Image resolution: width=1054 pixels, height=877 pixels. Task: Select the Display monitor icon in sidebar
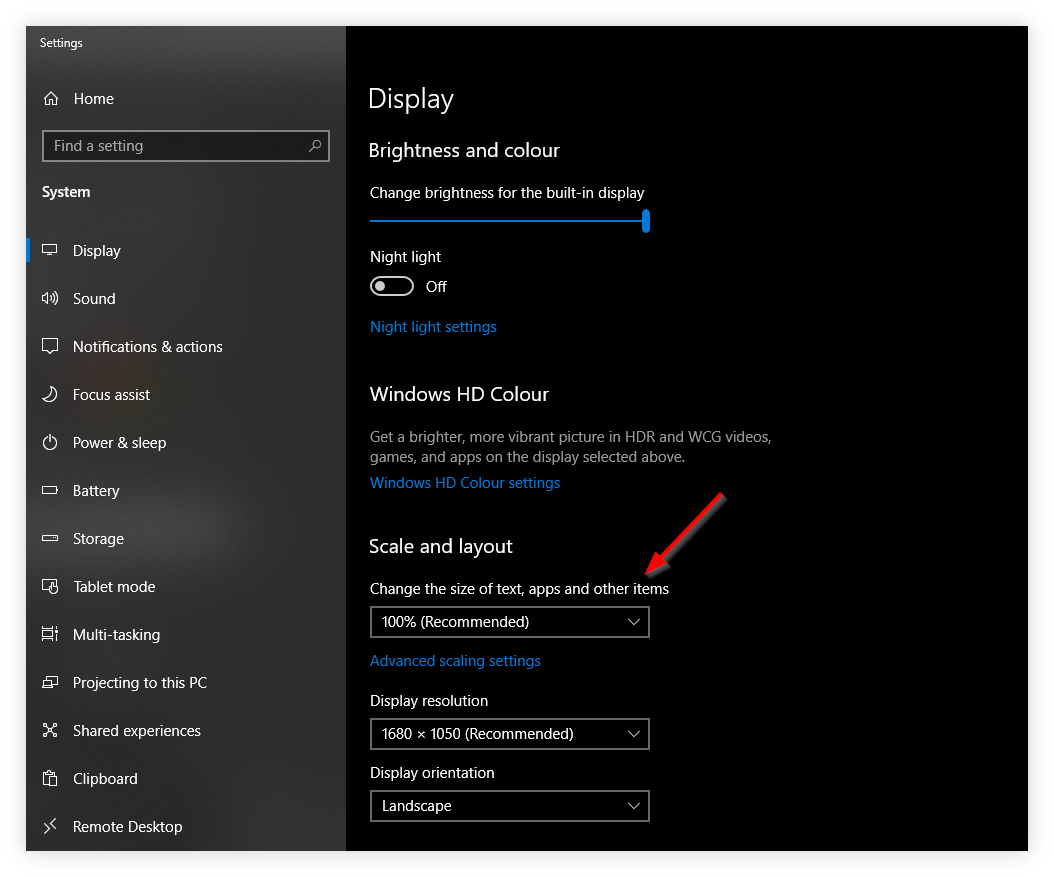coord(50,250)
